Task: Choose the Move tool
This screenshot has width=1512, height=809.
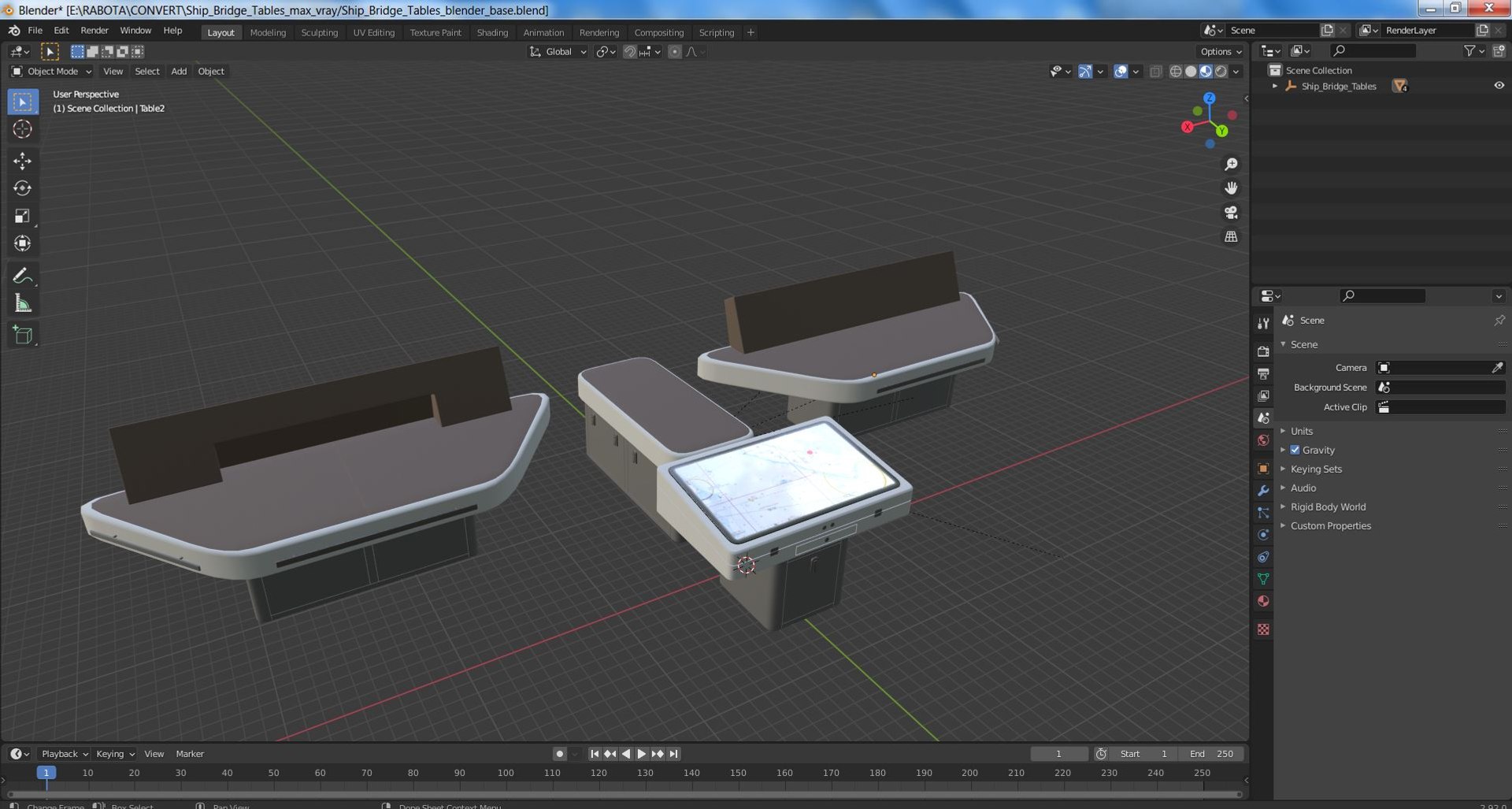Action: 23,161
